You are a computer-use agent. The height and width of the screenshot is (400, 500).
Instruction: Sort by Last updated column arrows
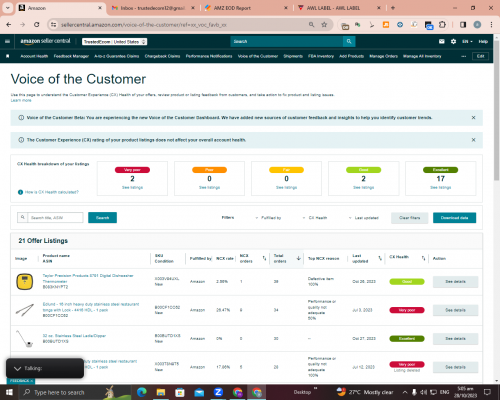pos(380,258)
